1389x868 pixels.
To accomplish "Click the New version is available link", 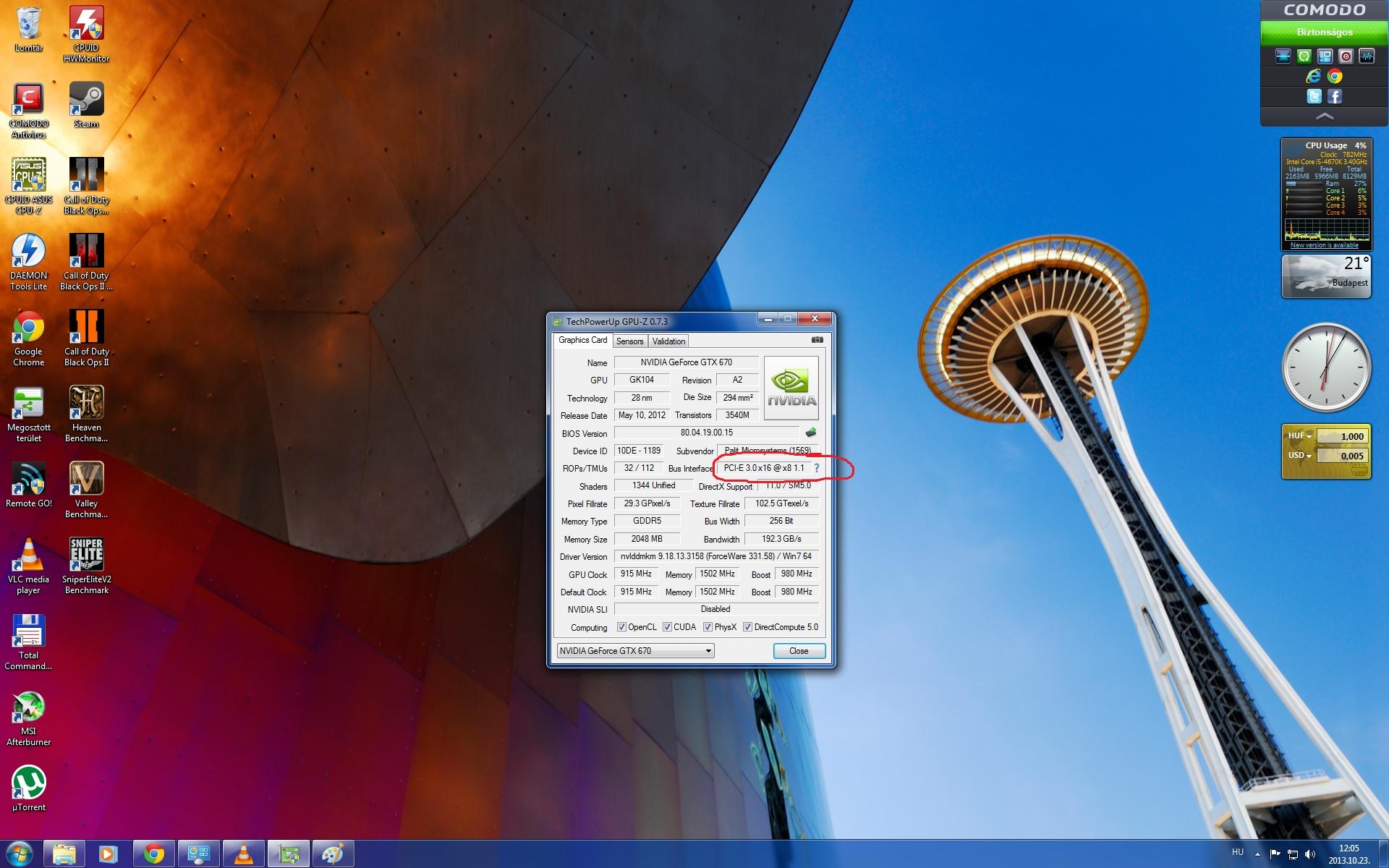I will pos(1325,245).
